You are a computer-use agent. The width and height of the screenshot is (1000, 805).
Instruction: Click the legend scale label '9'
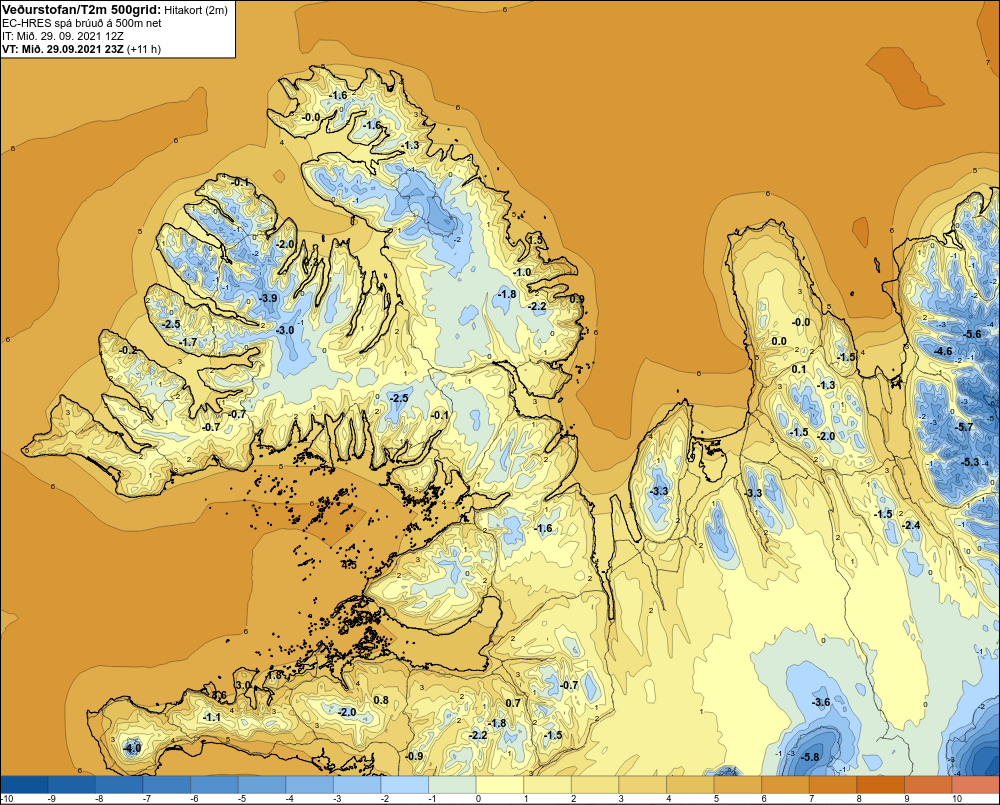click(906, 799)
